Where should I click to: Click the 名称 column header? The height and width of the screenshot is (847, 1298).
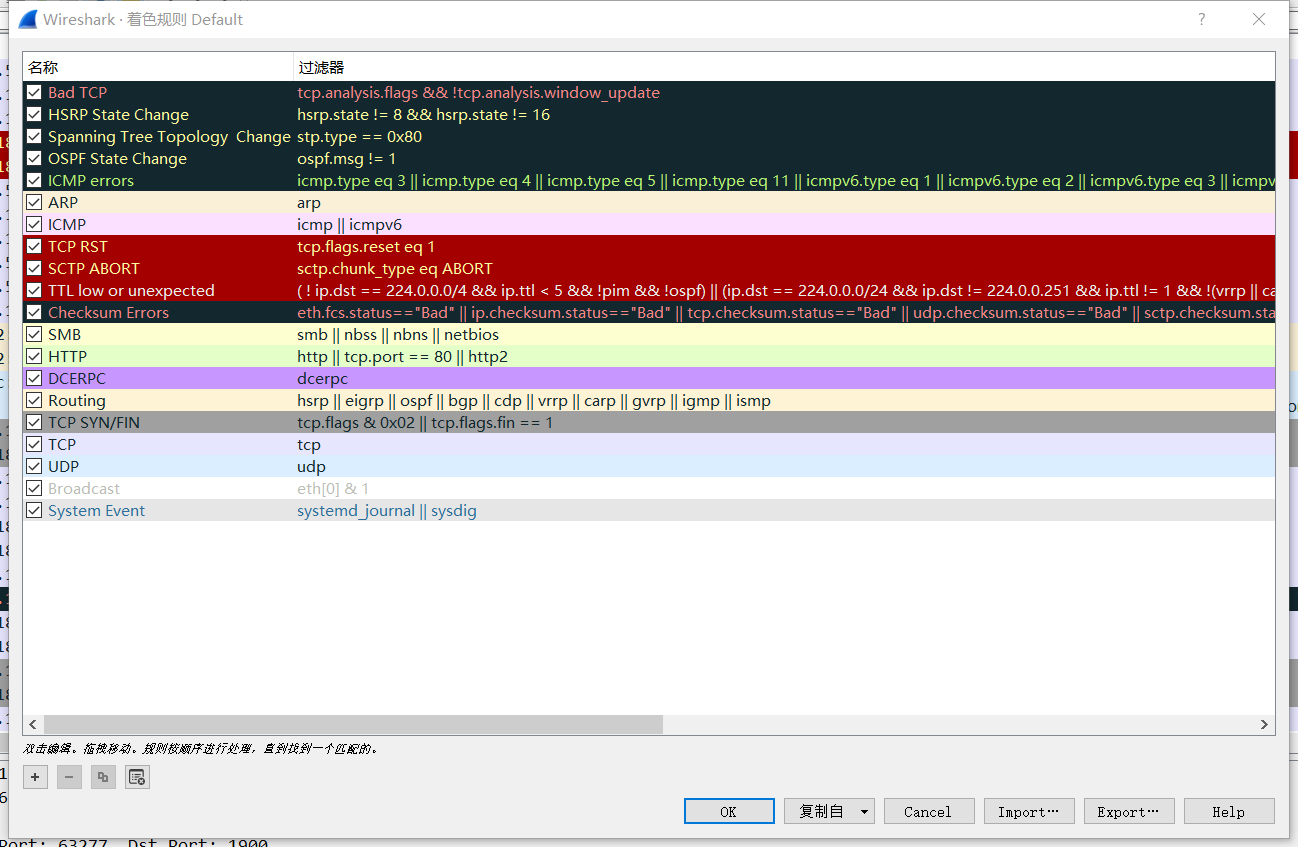pos(158,67)
